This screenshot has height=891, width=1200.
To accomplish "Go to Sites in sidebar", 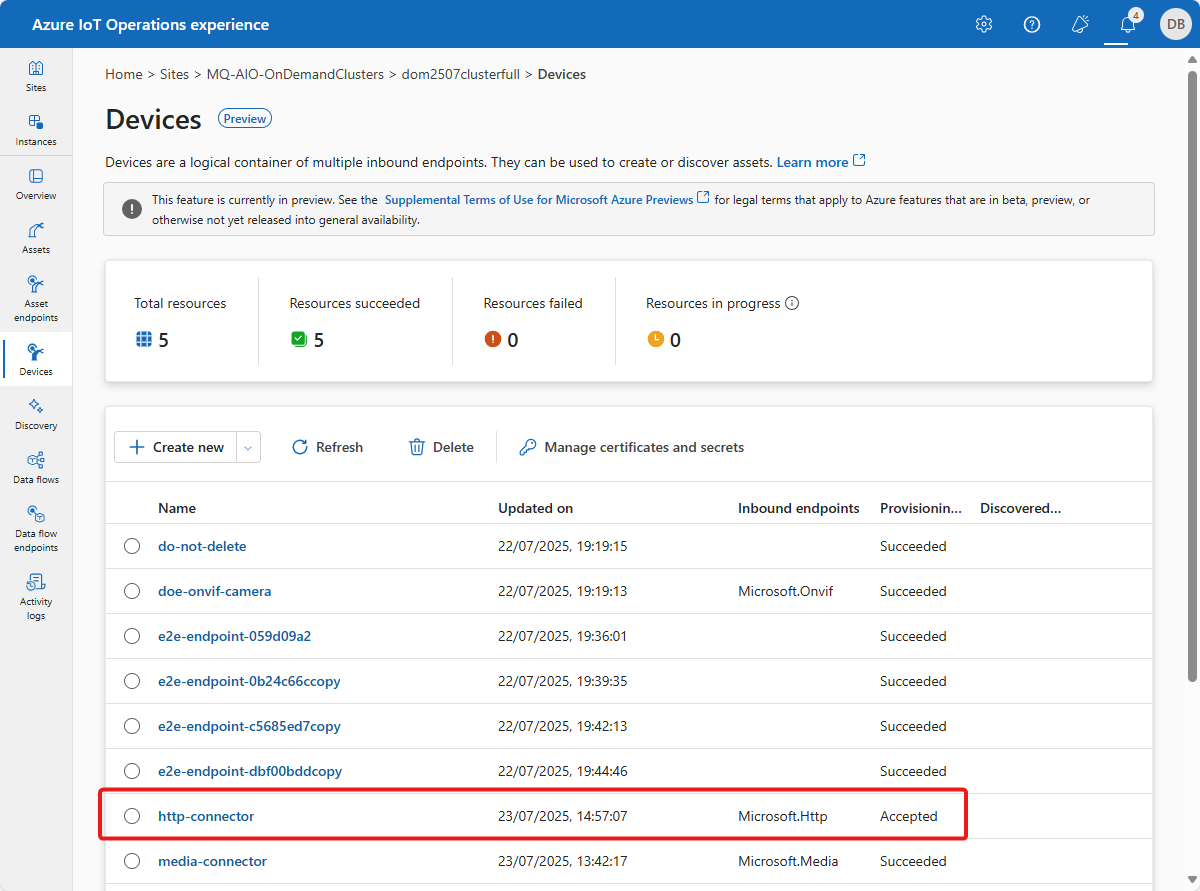I will pyautogui.click(x=36, y=76).
